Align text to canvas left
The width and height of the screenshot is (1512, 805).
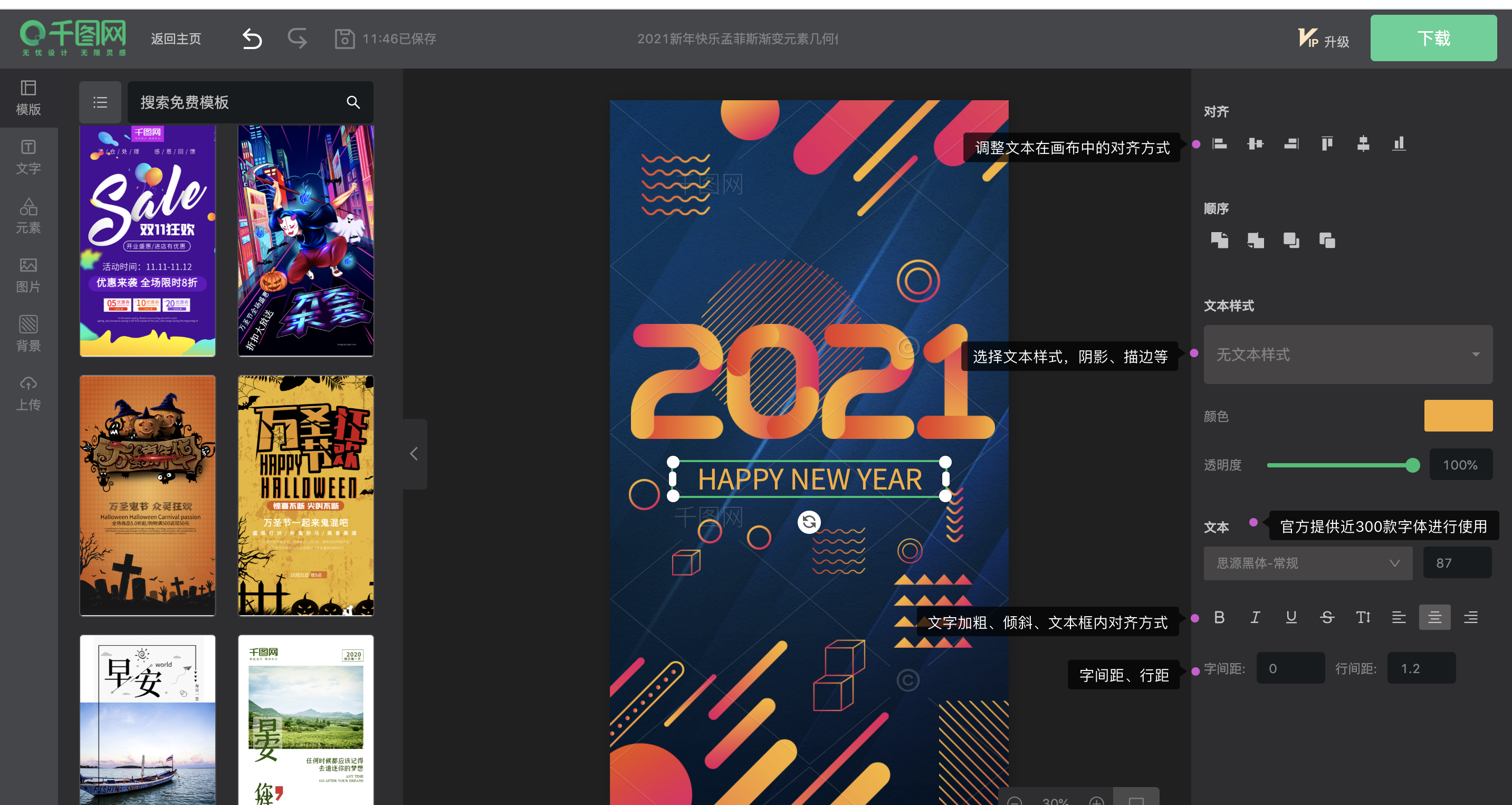tap(1220, 143)
